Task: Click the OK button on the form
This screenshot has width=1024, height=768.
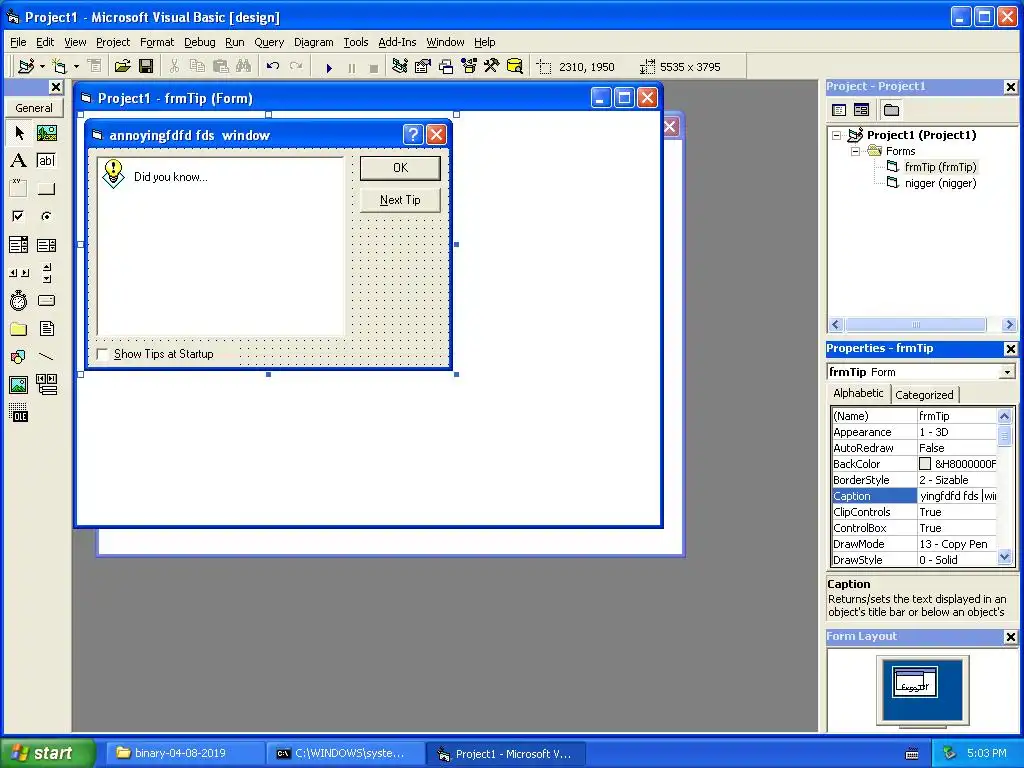Action: tap(400, 168)
